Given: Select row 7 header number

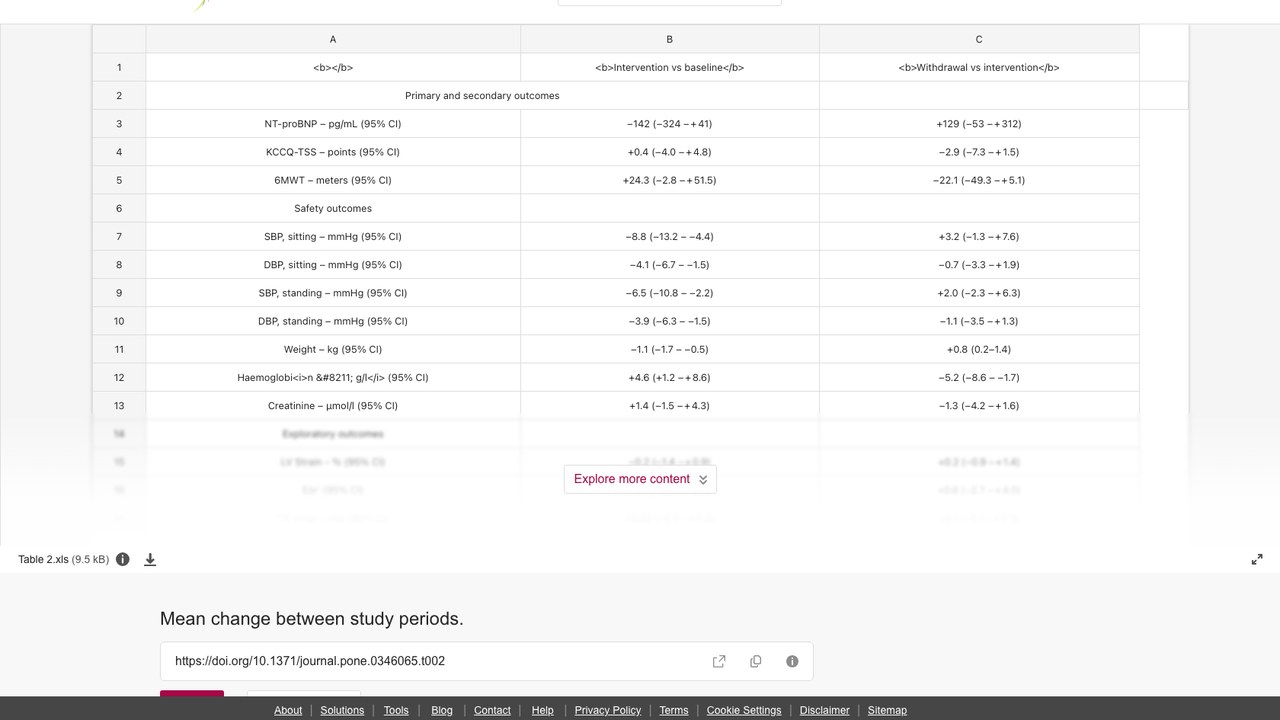Looking at the screenshot, I should pos(119,237).
